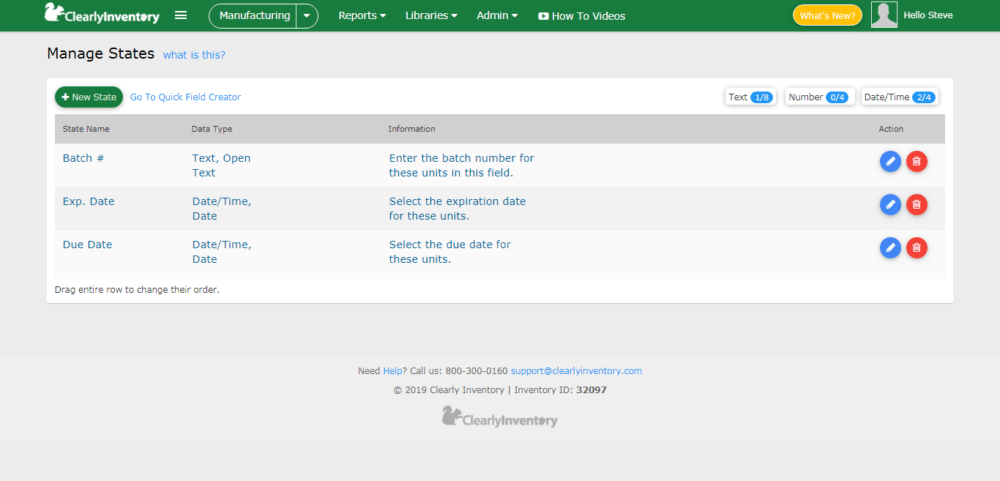Viewport: 1000px width, 481px height.
Task: Click 'Enter the batch number' information text
Action: [x=462, y=165]
